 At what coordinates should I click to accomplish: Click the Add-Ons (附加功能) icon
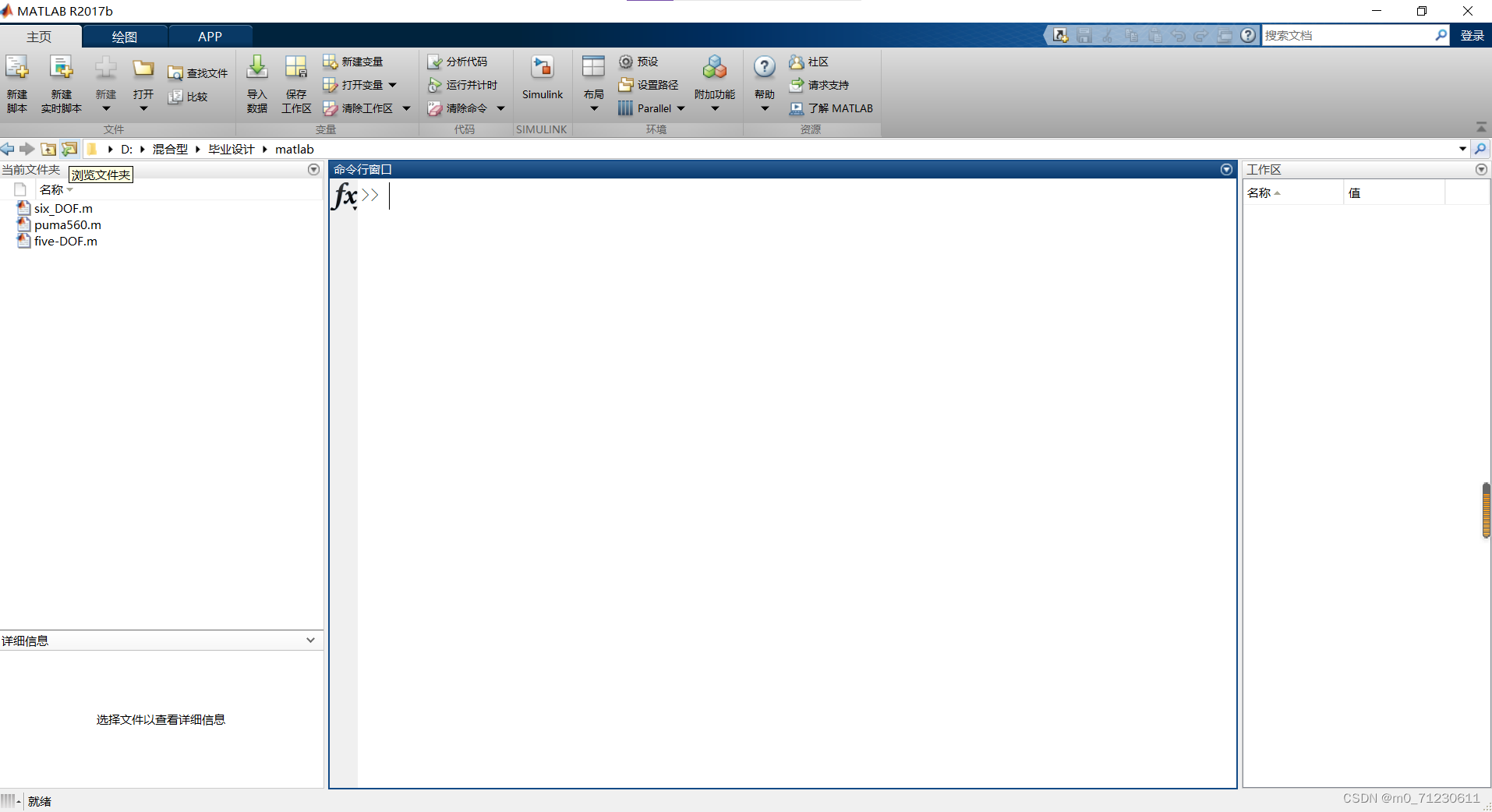(x=714, y=68)
